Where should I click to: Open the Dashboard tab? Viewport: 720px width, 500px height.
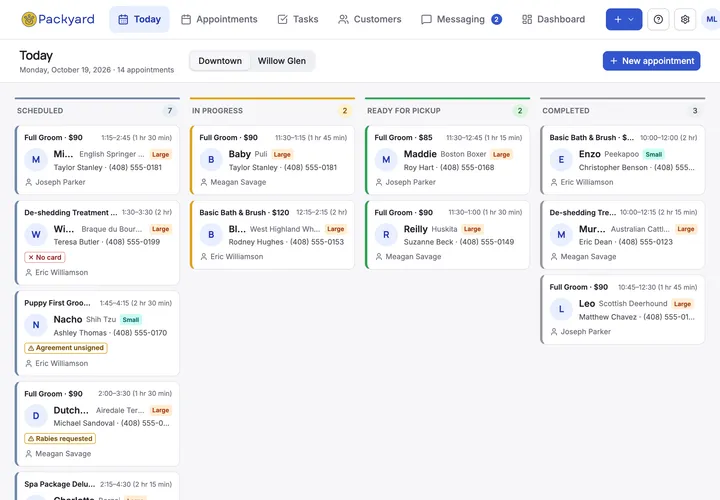coord(554,19)
